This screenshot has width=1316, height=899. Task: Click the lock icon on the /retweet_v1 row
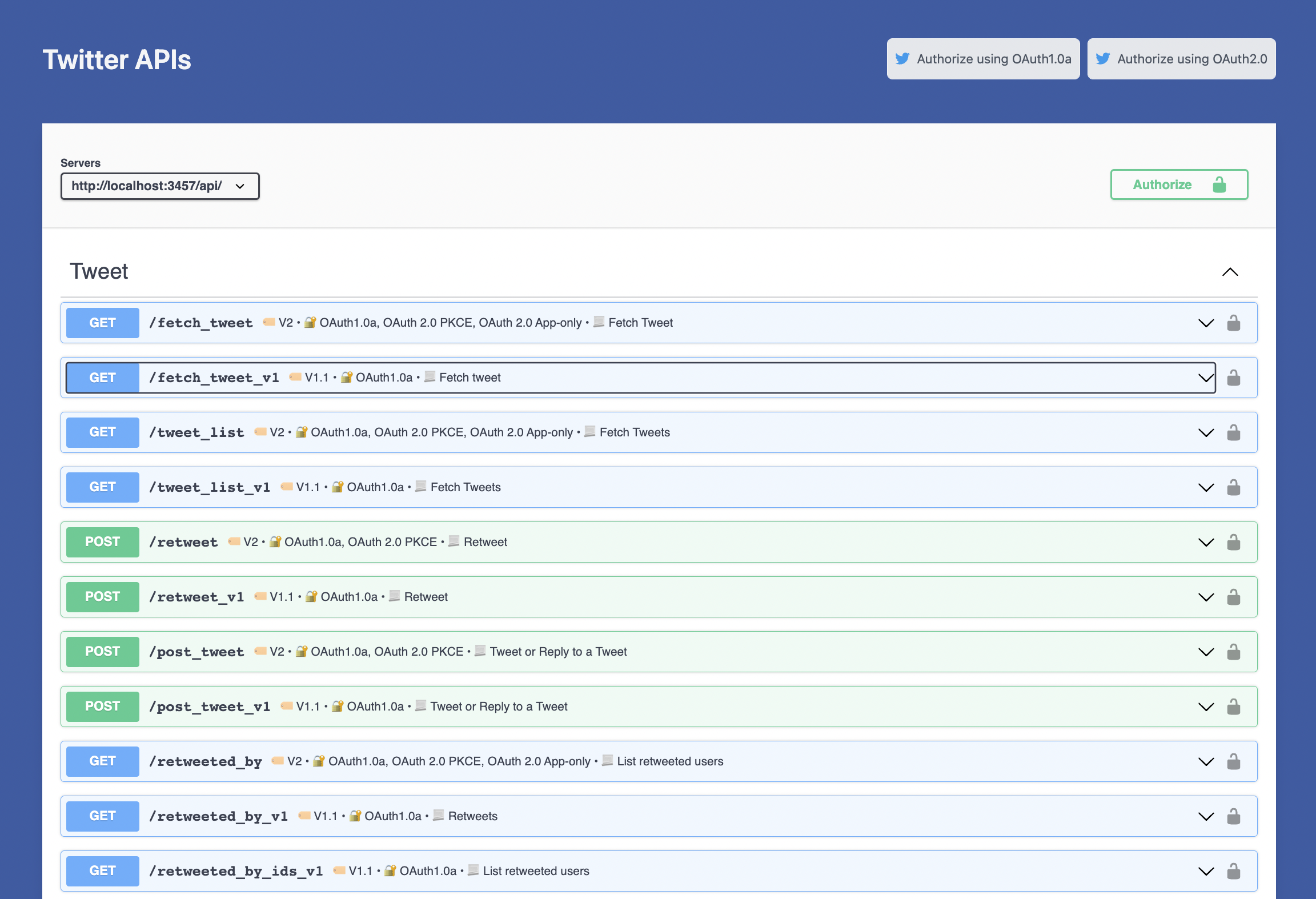click(x=1234, y=596)
